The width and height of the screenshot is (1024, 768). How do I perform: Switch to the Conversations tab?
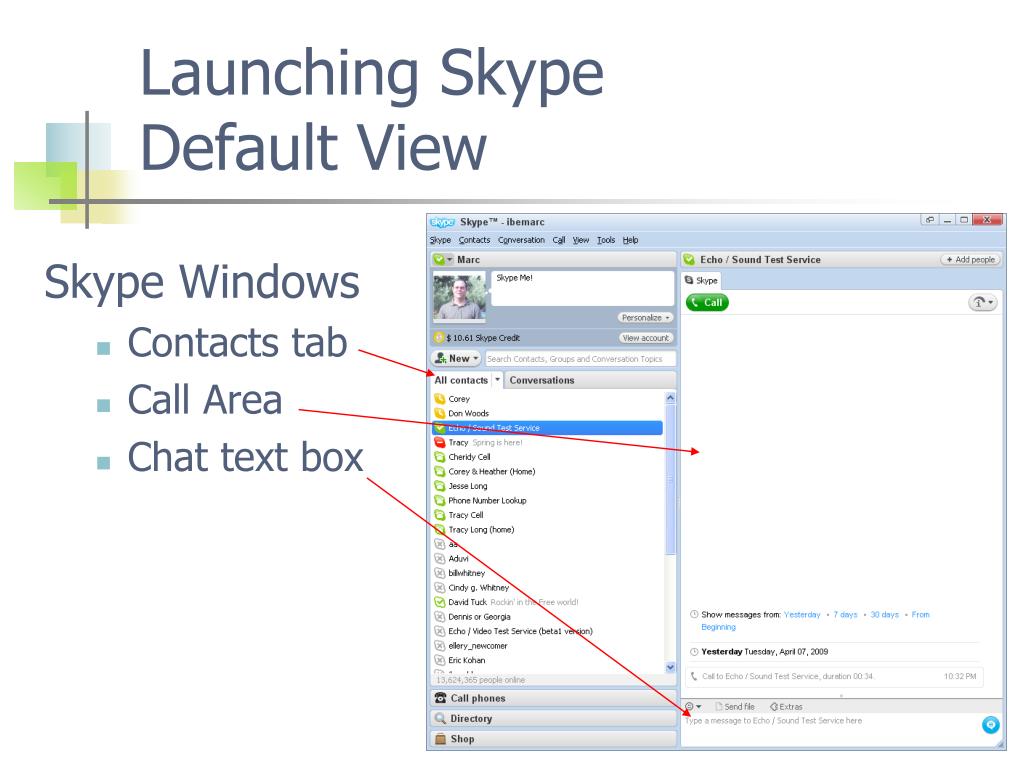[541, 380]
